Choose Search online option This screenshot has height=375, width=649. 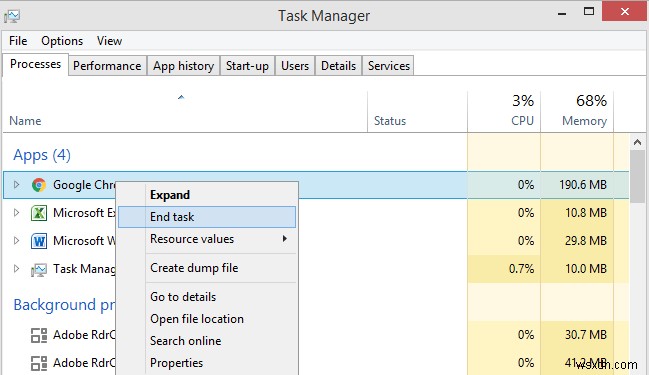(207, 341)
